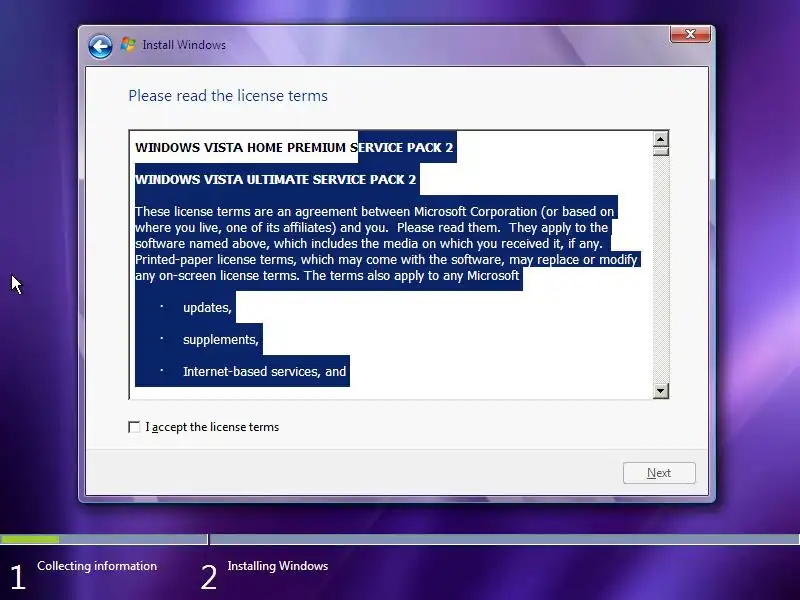Click the 'WINDOWS VISTA ULTIMATE SERVICE PACK 2' heading
This screenshot has width=800, height=600.
(x=276, y=180)
